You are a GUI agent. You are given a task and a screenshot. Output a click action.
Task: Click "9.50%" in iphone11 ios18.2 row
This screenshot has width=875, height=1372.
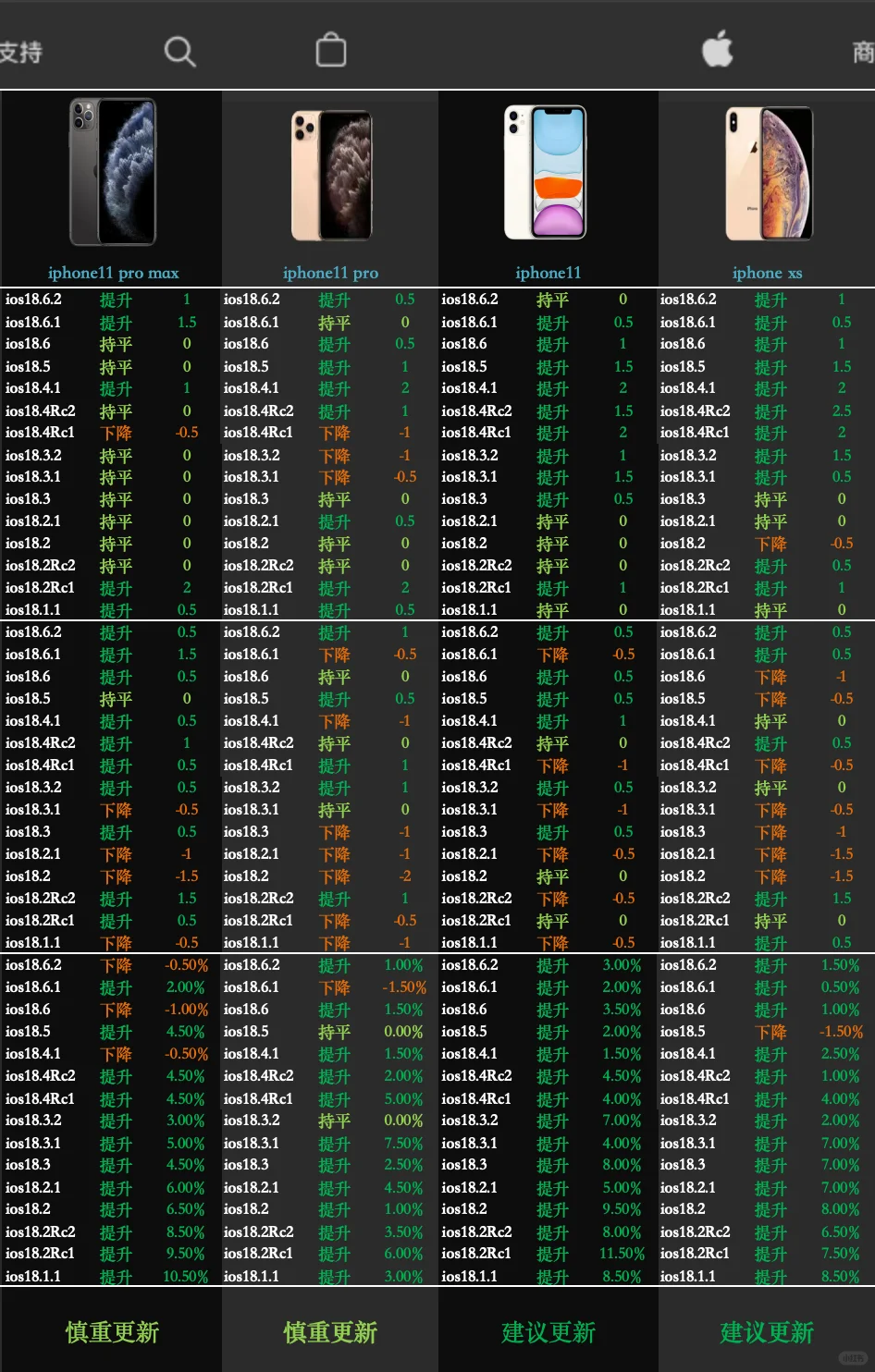click(622, 1209)
